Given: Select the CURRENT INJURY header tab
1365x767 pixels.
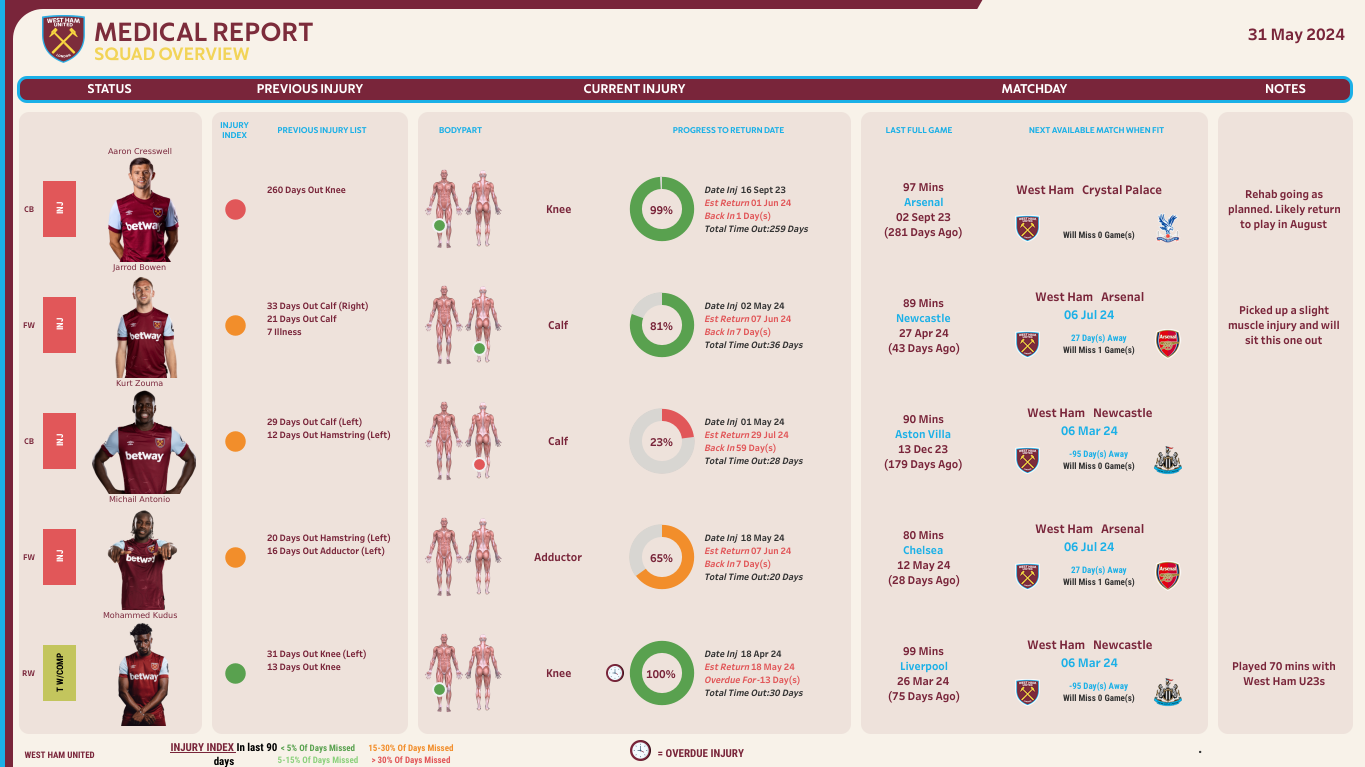Looking at the screenshot, I should (634, 89).
